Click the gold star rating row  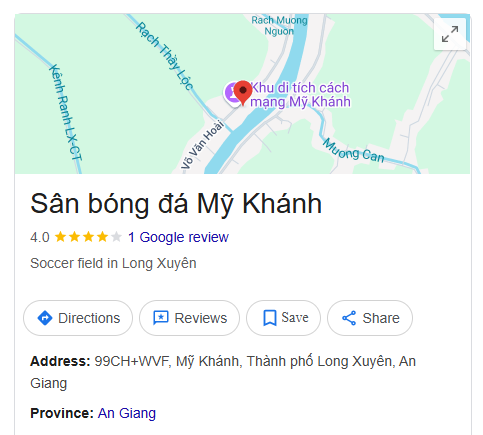88,237
